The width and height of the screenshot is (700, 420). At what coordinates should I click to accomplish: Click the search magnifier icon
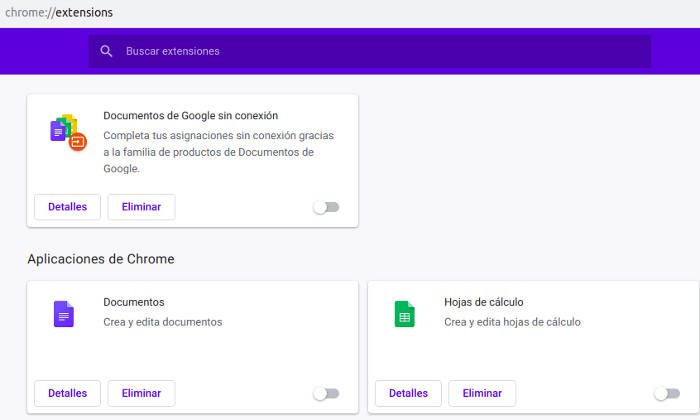pyautogui.click(x=106, y=51)
